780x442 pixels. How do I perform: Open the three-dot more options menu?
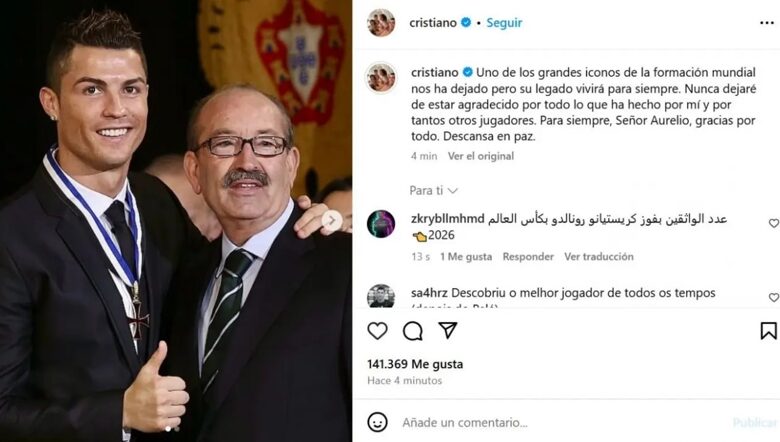767,23
